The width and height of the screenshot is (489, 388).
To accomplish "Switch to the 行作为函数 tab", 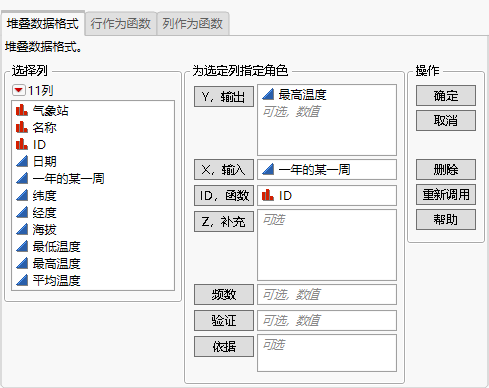I will point(121,24).
